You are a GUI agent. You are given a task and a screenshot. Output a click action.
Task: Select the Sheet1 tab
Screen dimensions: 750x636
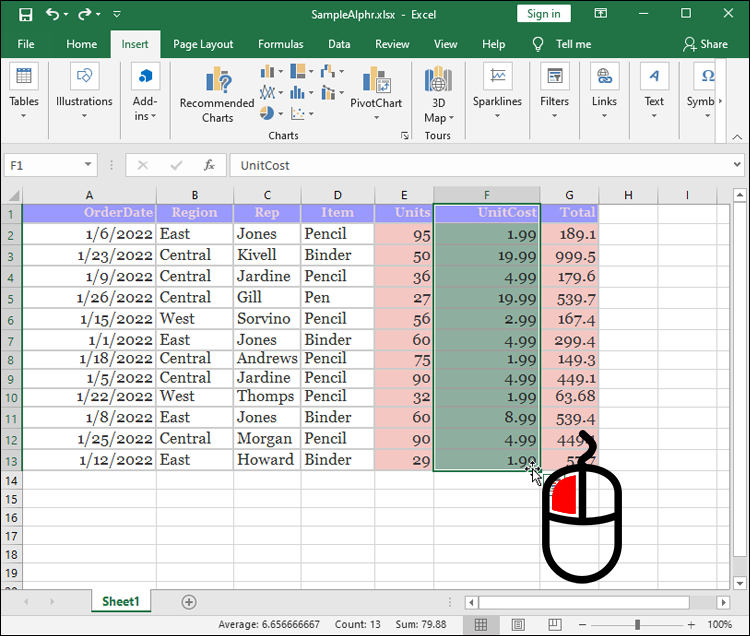(x=121, y=602)
